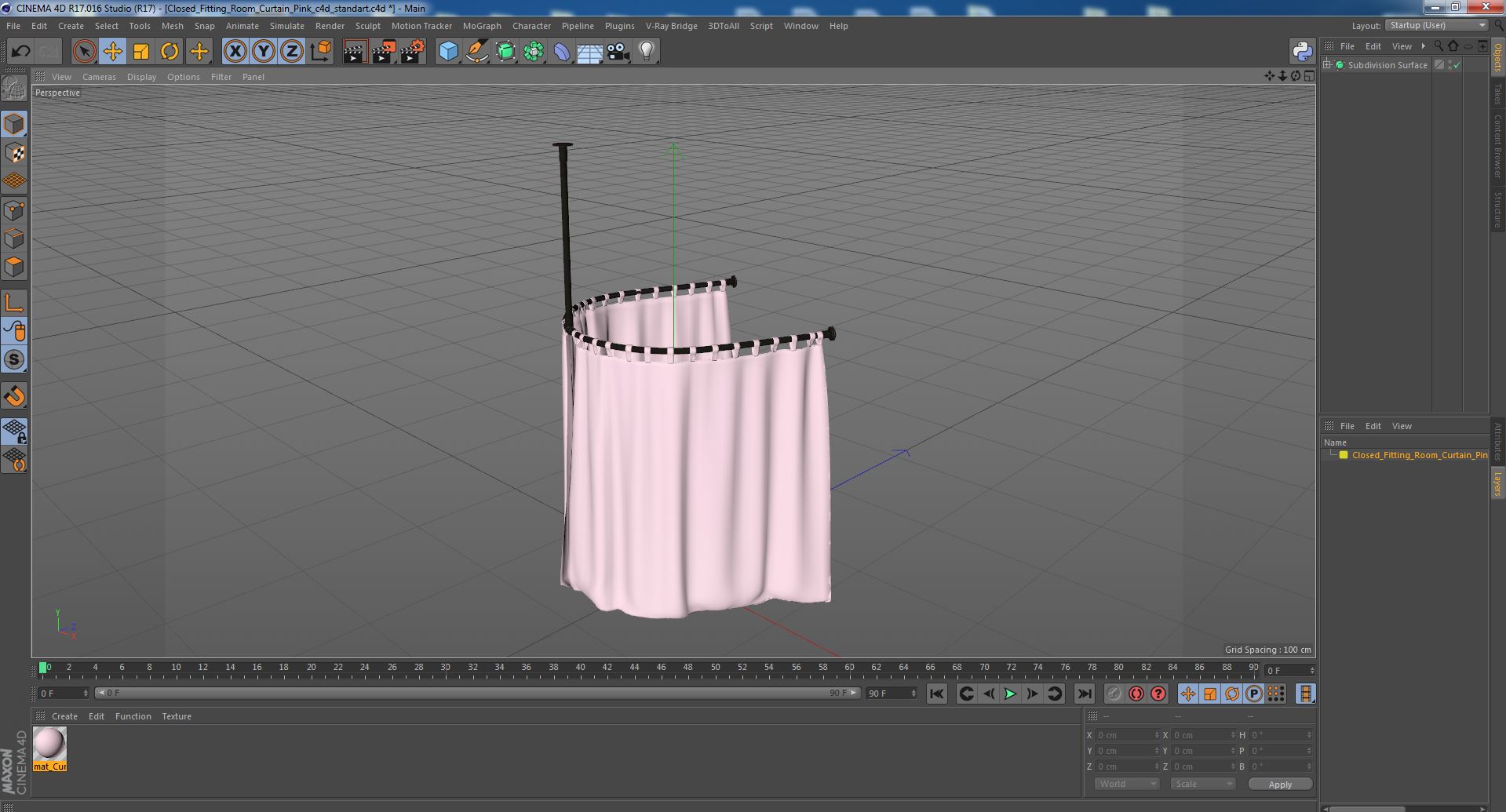Click the Apply coordinates button
Viewport: 1506px width, 812px height.
coord(1280,785)
